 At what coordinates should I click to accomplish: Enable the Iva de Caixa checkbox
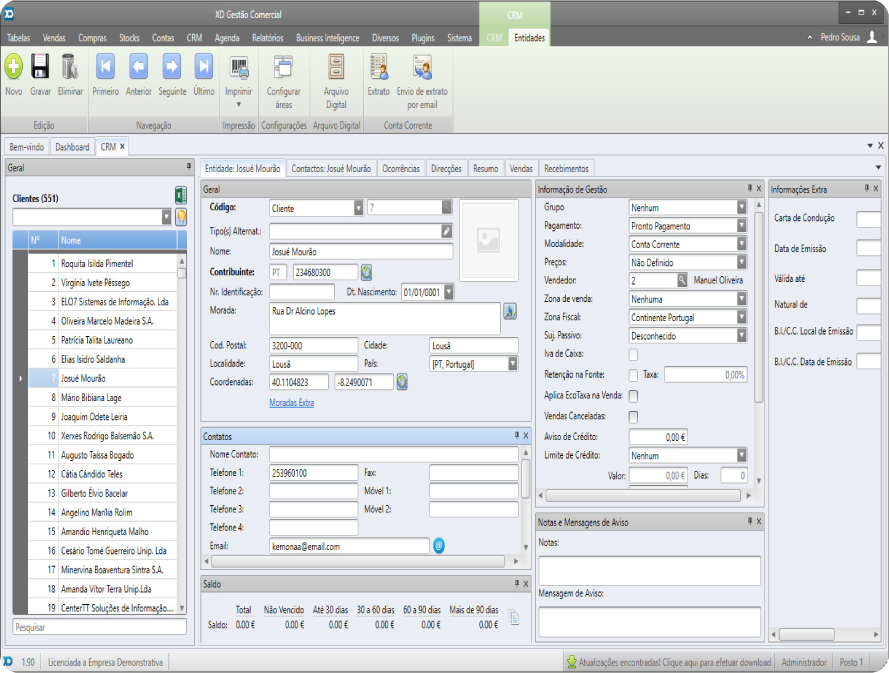tap(633, 354)
